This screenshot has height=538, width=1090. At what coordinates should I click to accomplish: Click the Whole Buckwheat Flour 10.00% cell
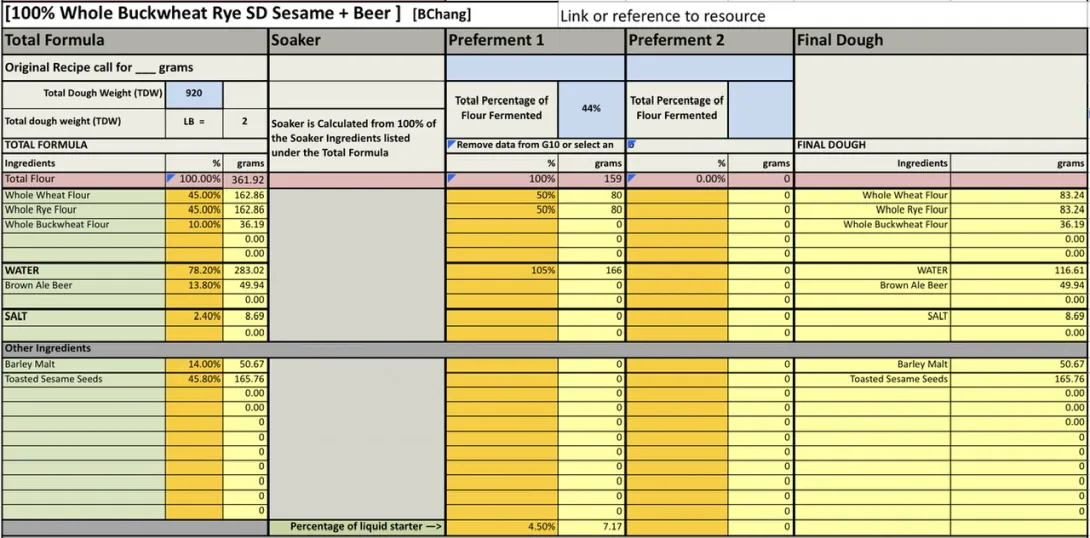tap(194, 225)
